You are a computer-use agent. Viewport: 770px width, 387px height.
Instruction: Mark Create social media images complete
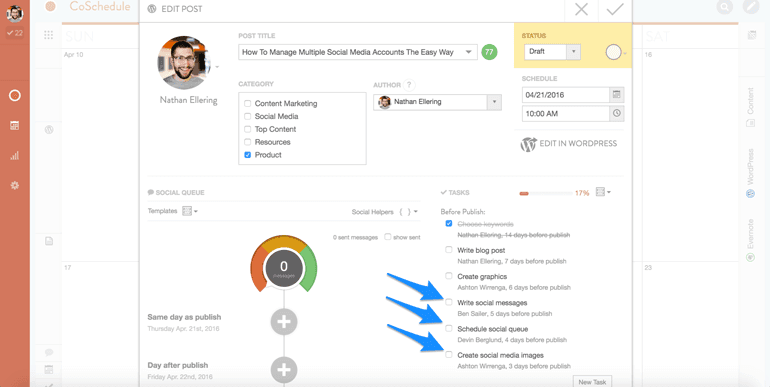click(x=448, y=354)
